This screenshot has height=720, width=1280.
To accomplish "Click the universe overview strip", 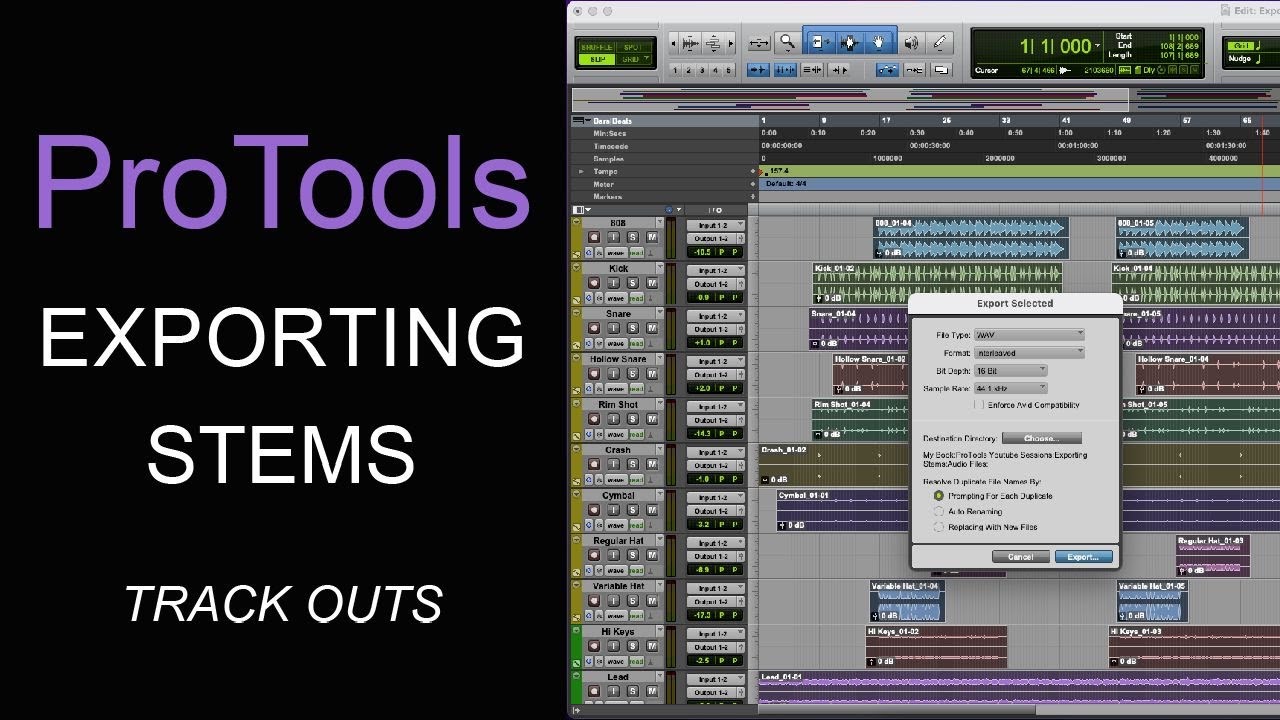I will point(925,99).
